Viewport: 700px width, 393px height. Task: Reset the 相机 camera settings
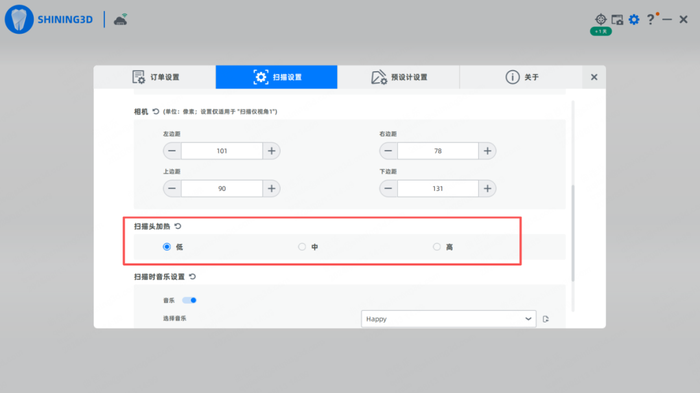(155, 111)
